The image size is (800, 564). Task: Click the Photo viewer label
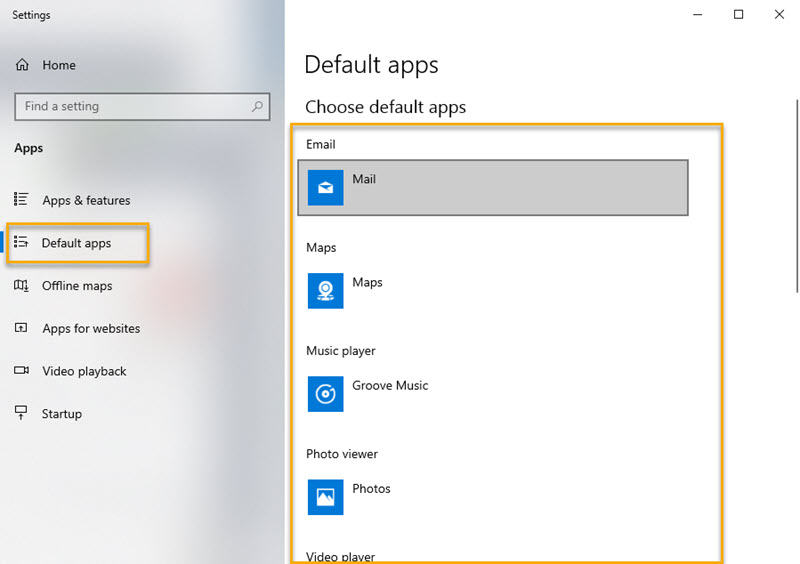tap(342, 454)
